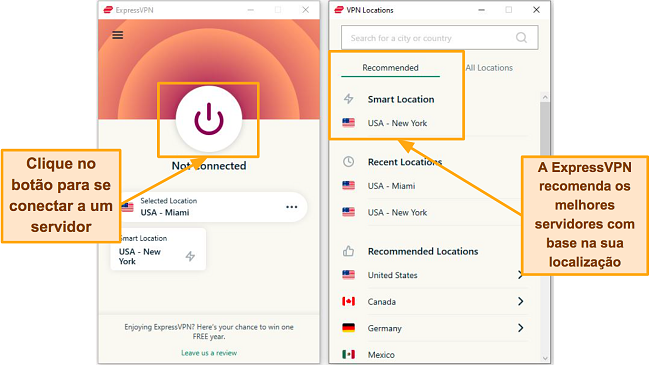Viewport: 650px width, 365px height.
Task: Click the US flag beside Smart Location New York
Action: (348, 122)
